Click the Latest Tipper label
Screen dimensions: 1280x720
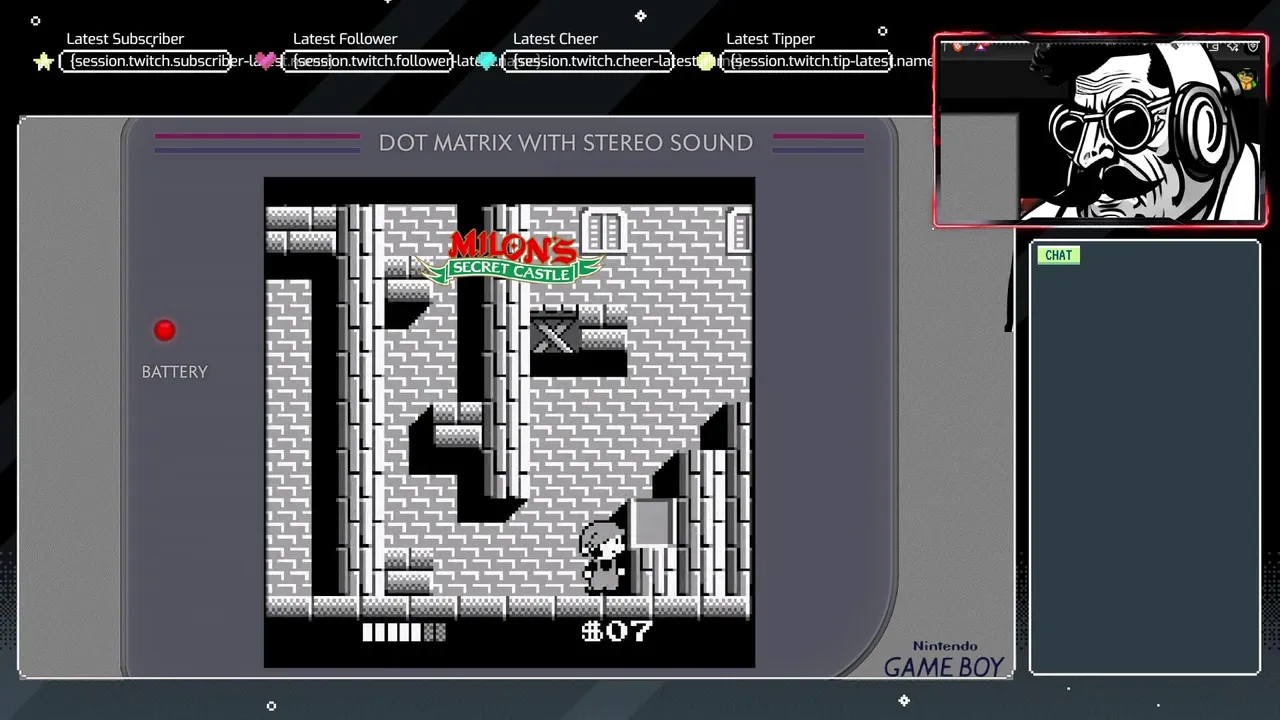pos(770,39)
